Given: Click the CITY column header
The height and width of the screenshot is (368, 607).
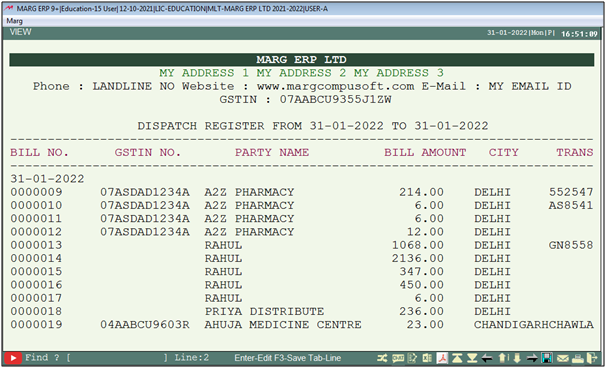Looking at the screenshot, I should coord(503,152).
